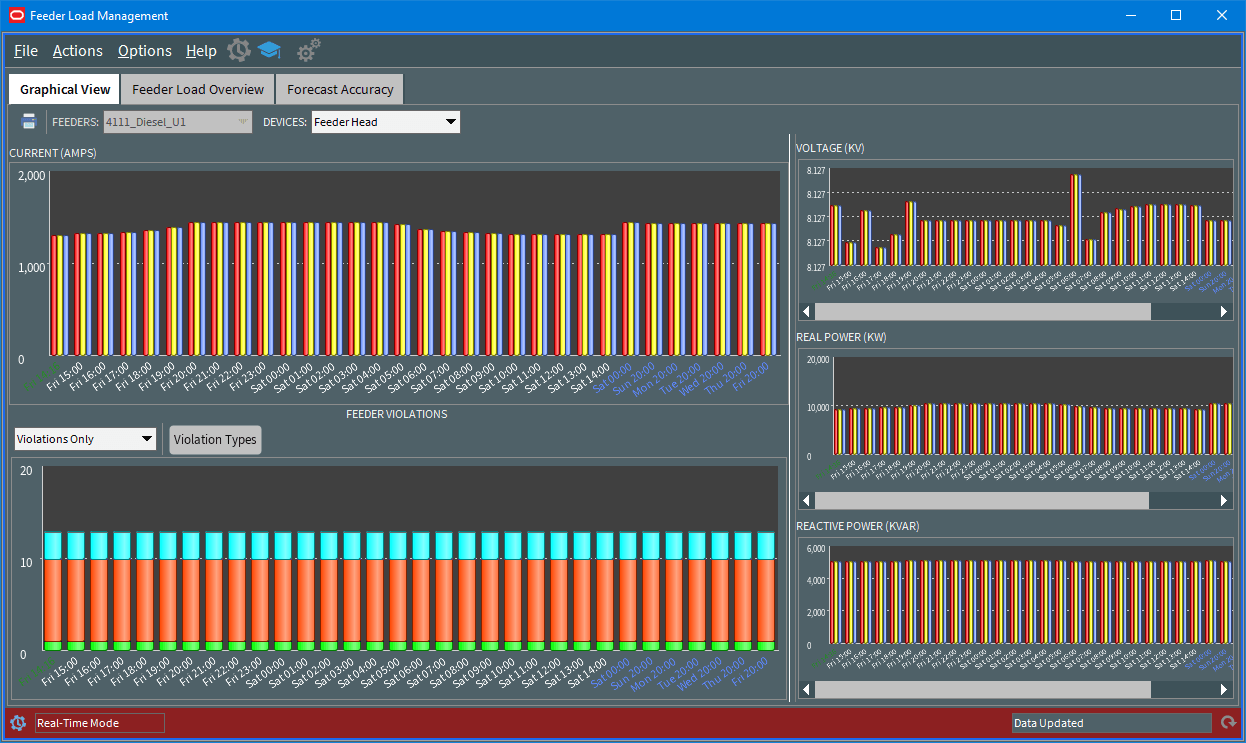Click the Violation Types button
Image resolution: width=1246 pixels, height=743 pixels.
coord(215,439)
